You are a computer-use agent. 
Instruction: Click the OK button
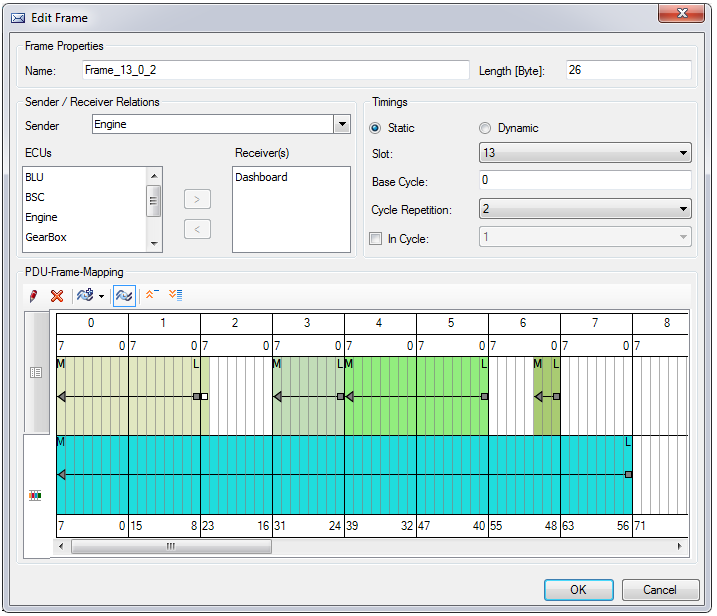pos(578,590)
